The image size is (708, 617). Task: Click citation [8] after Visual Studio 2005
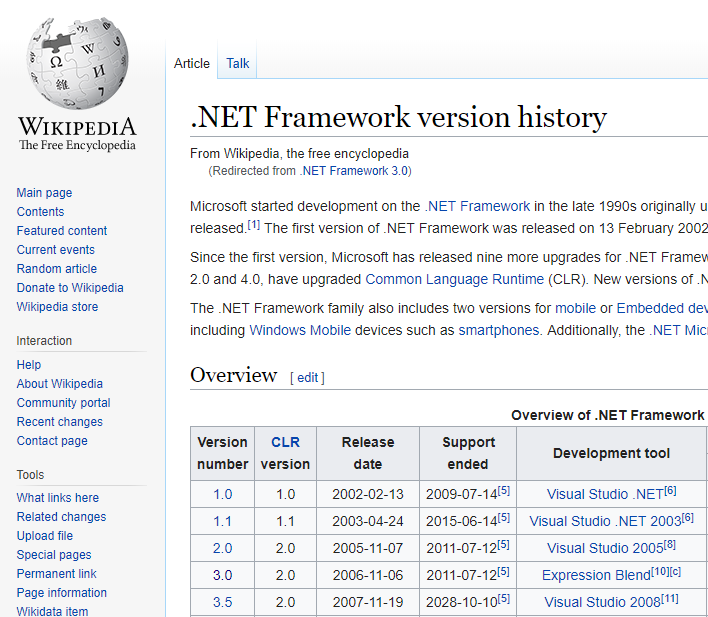[x=670, y=545]
